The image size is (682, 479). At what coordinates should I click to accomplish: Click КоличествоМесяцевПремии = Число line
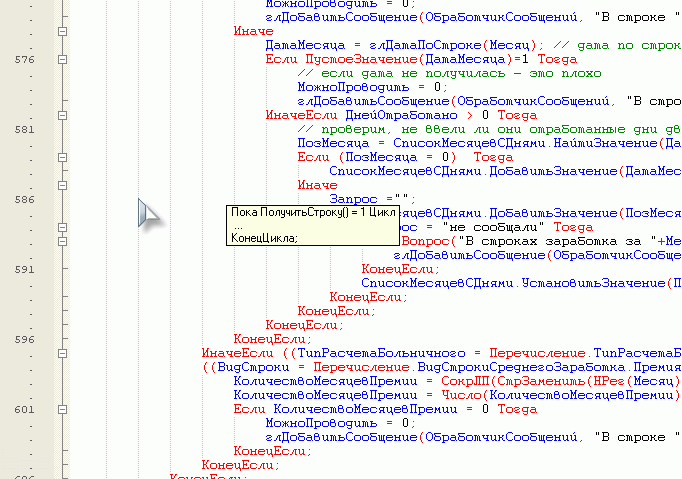point(450,395)
